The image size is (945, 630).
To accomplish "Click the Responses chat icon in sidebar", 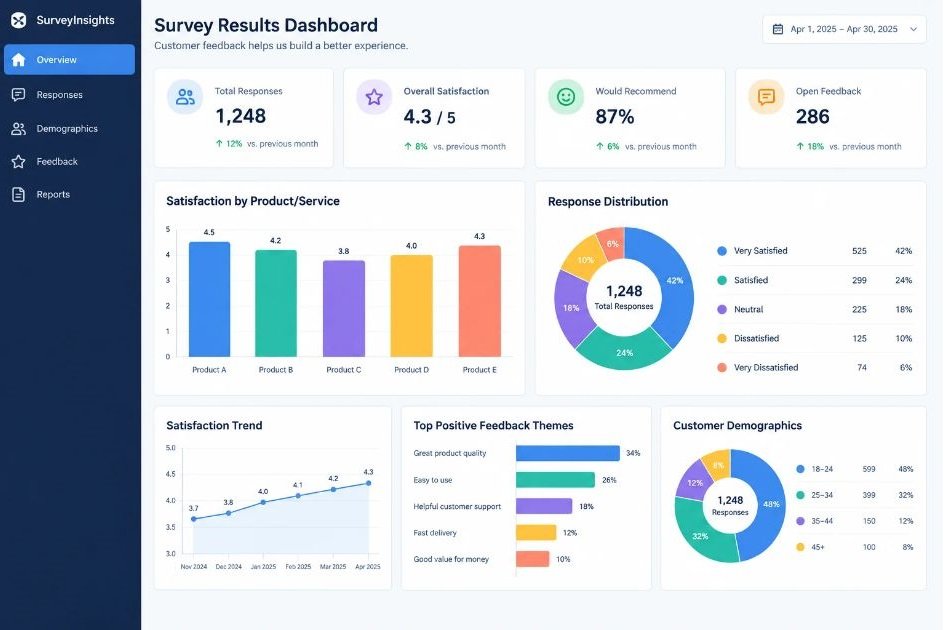I will (x=19, y=95).
